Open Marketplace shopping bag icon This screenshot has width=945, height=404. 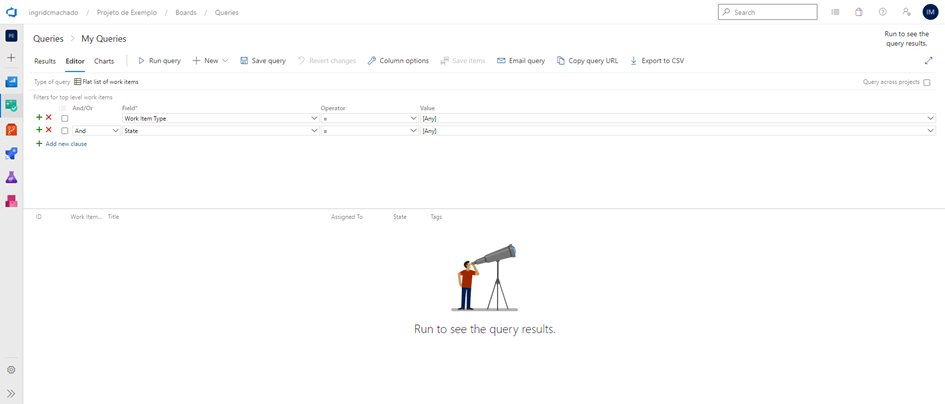click(859, 12)
